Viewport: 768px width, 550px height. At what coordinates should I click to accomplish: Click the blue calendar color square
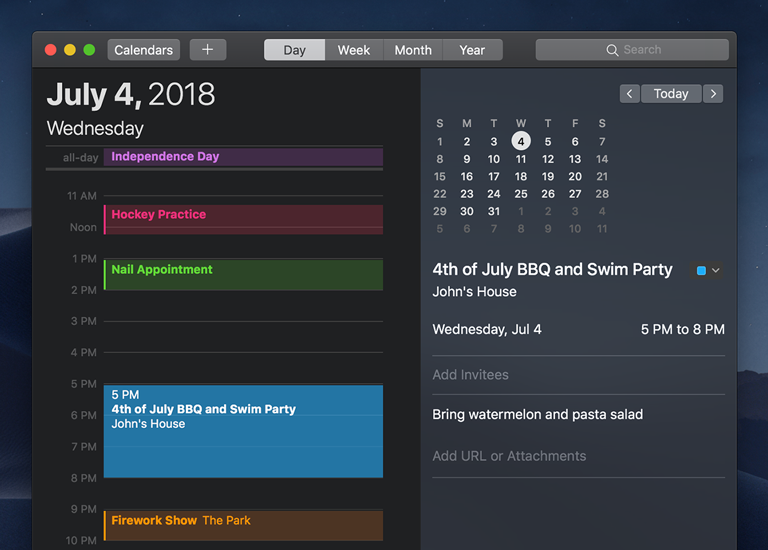click(701, 270)
